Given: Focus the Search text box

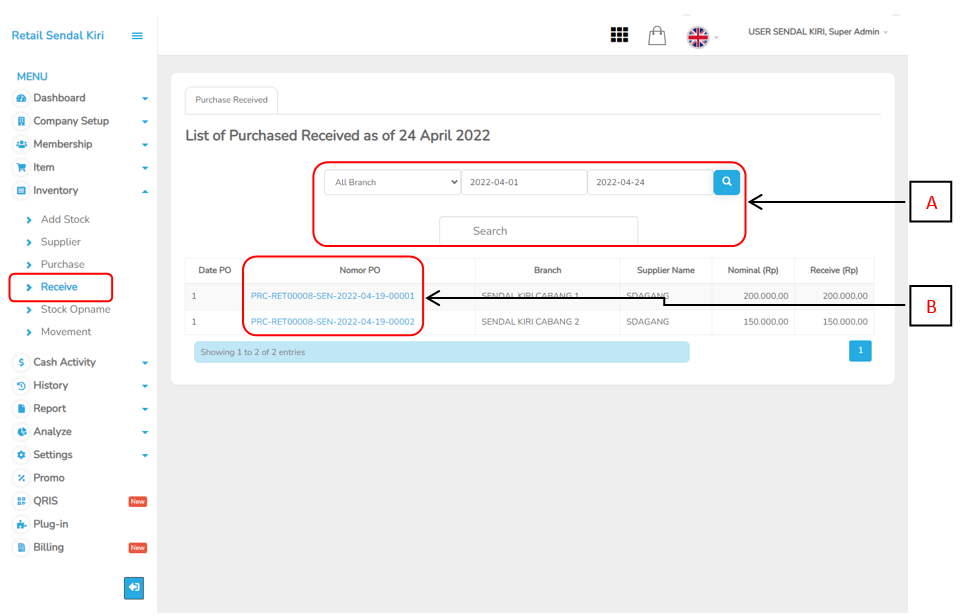Looking at the screenshot, I should (x=538, y=231).
